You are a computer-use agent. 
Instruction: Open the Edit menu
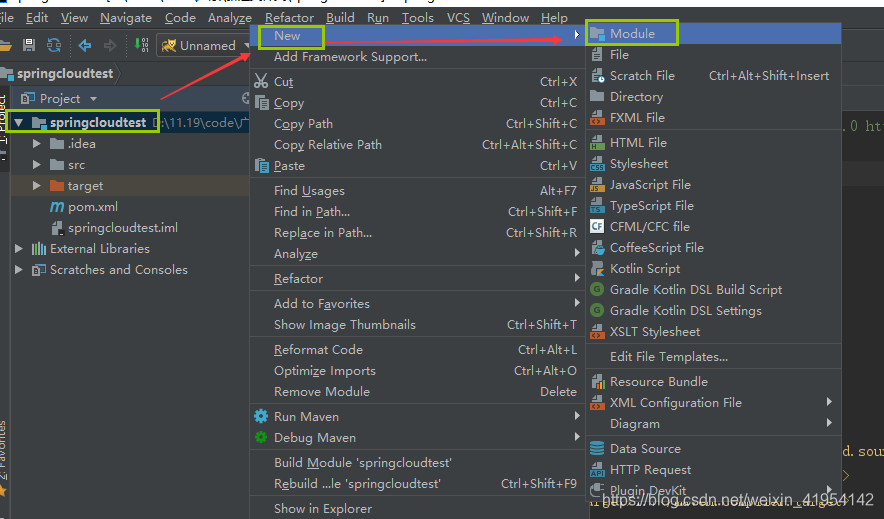(37, 18)
